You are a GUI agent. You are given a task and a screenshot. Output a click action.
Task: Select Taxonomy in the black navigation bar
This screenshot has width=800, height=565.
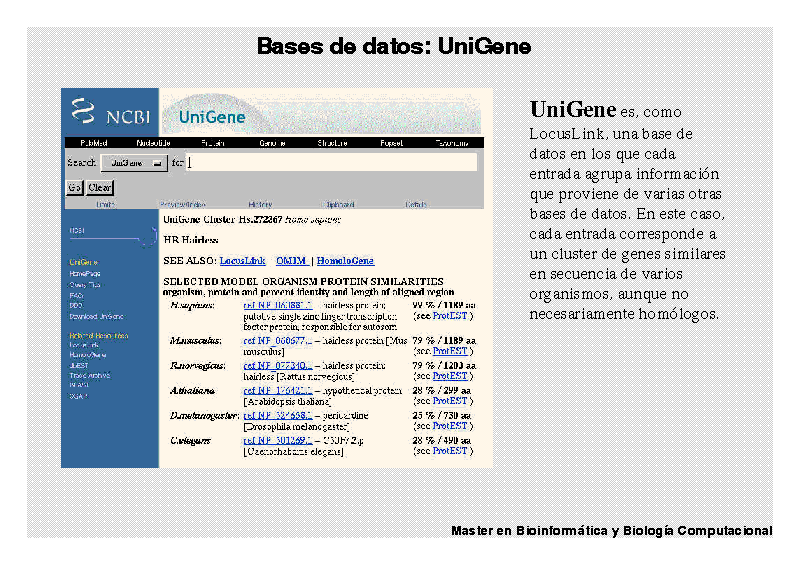tap(451, 143)
